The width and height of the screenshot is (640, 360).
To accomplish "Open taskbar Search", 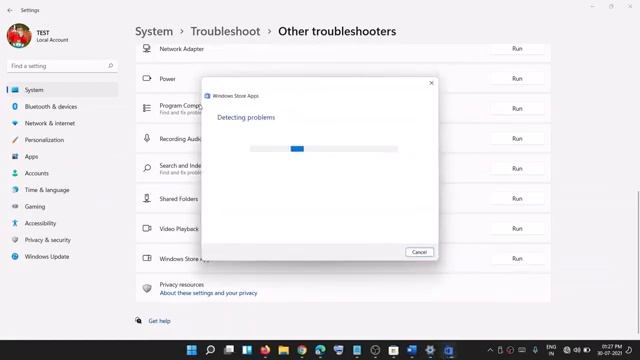I will (x=210, y=350).
